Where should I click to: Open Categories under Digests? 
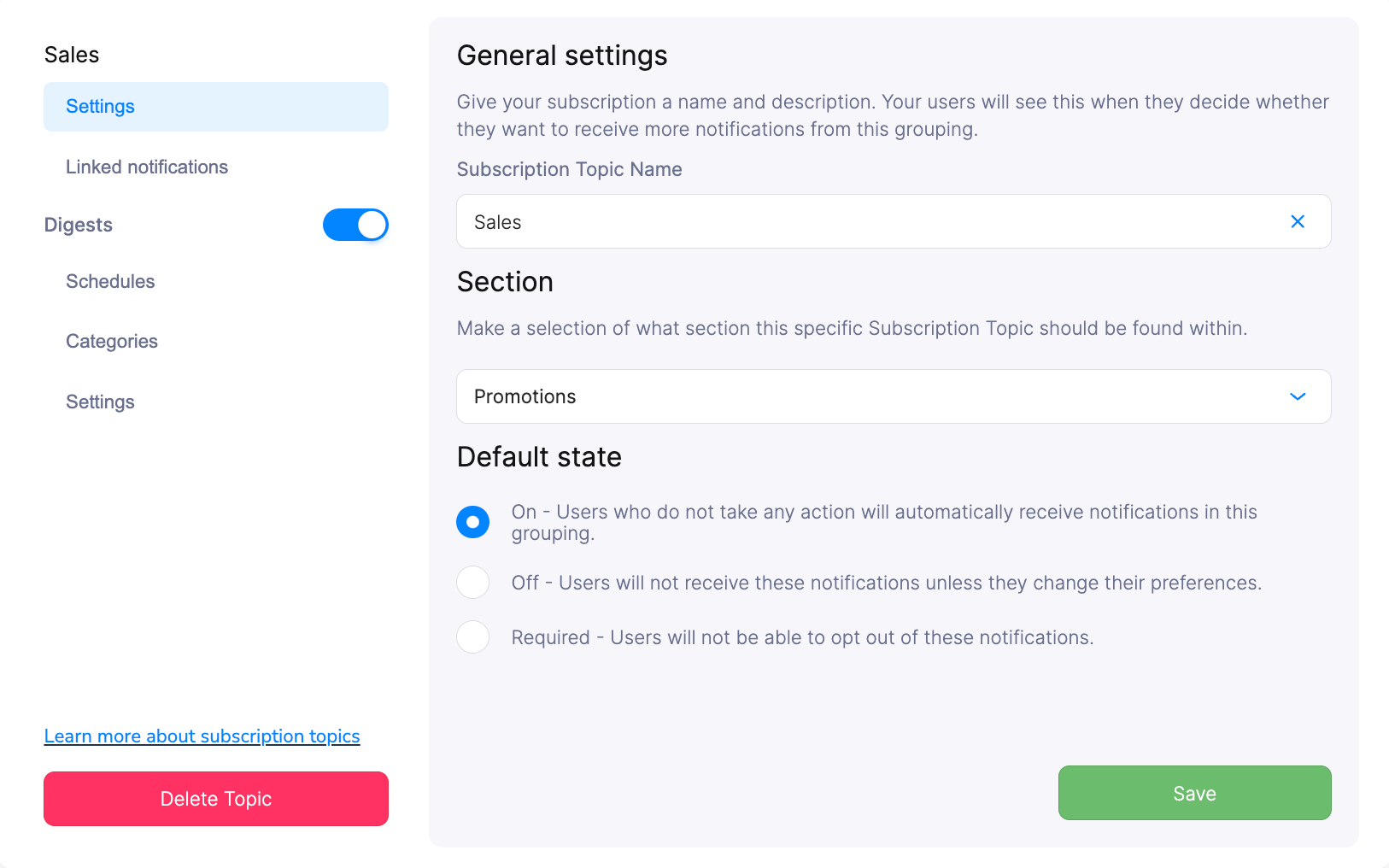click(x=111, y=341)
